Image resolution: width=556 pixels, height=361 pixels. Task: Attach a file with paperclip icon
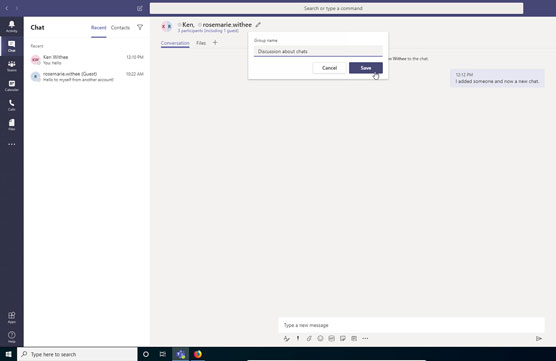click(x=309, y=339)
